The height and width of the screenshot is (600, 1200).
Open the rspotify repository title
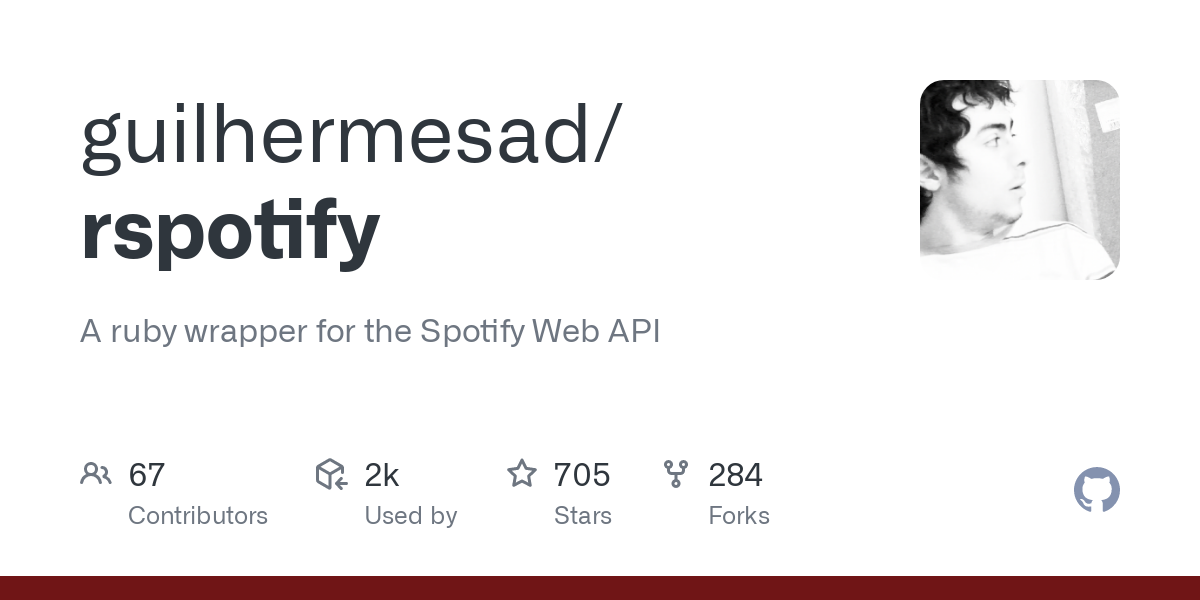pos(230,231)
